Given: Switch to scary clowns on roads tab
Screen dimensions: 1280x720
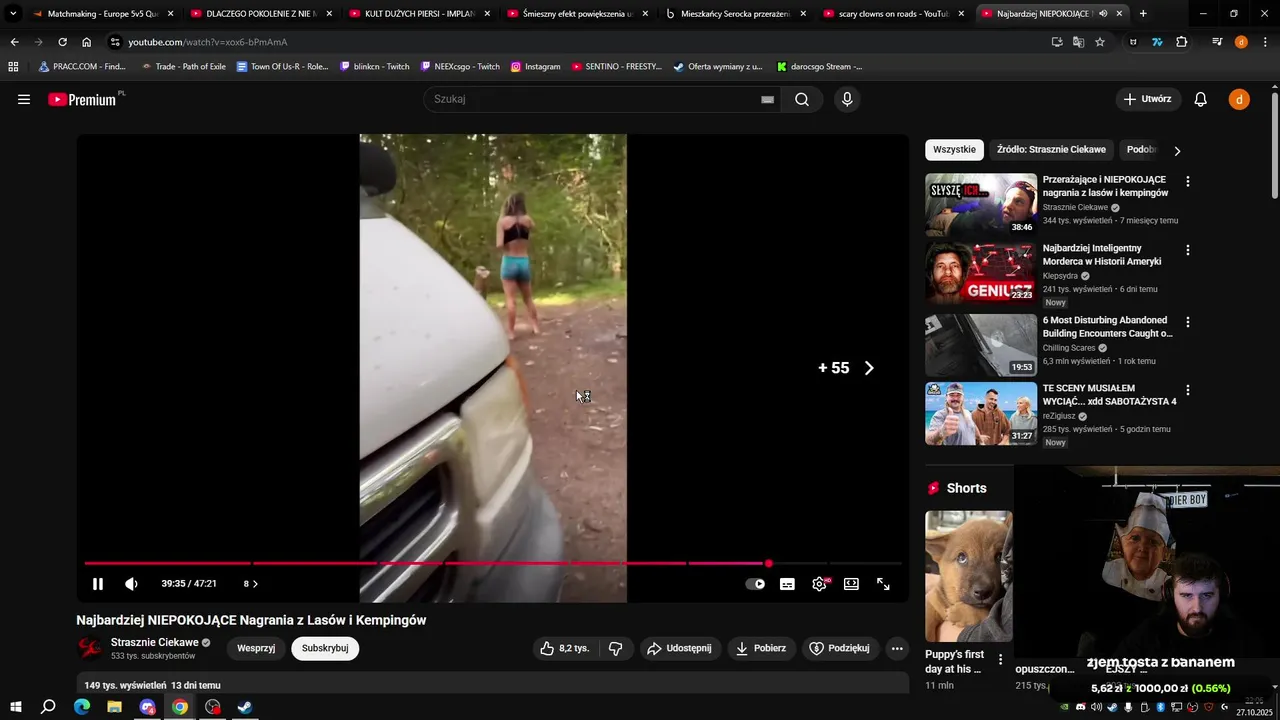Looking at the screenshot, I should (x=894, y=14).
